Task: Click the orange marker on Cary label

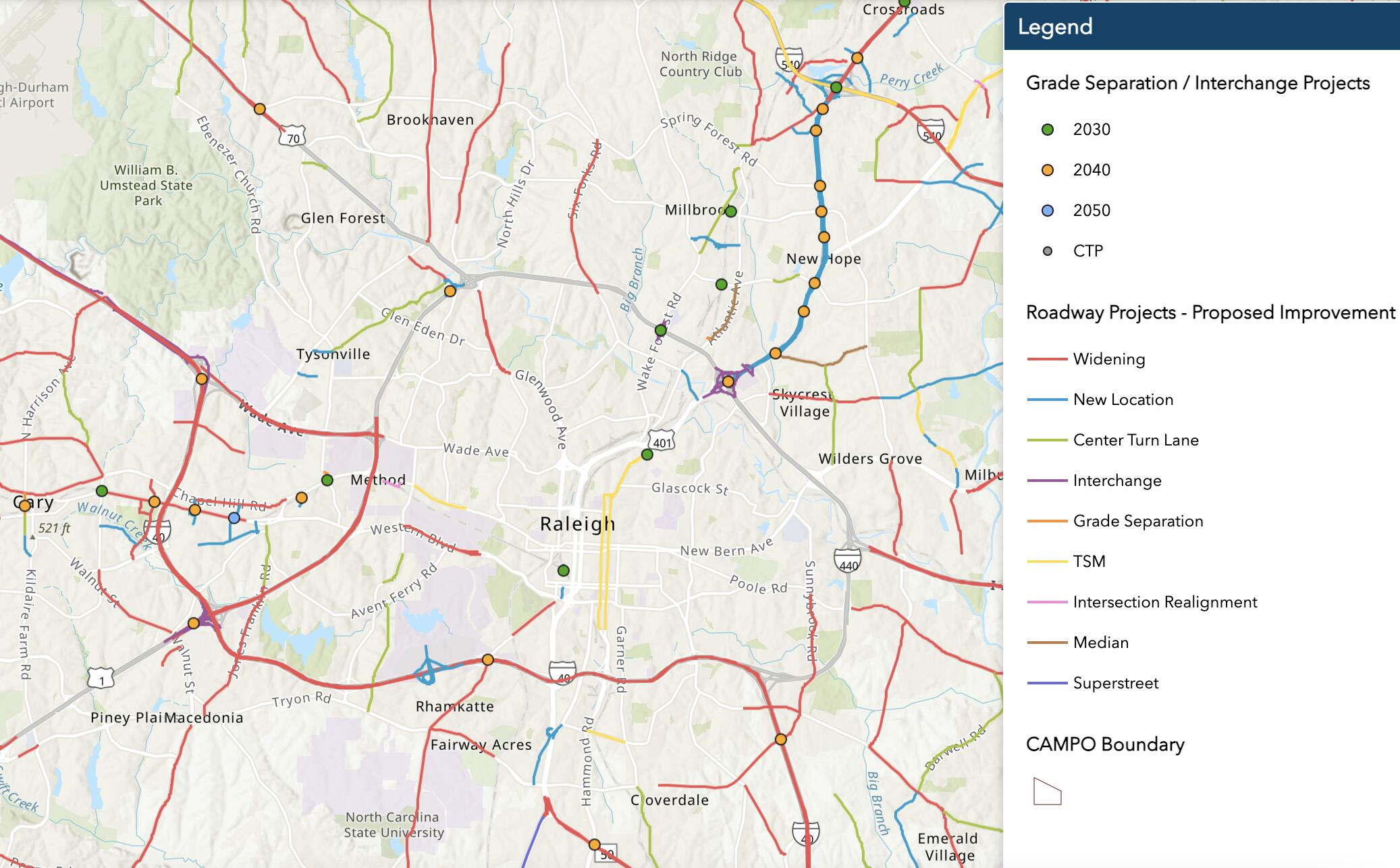Action: pyautogui.click(x=25, y=505)
